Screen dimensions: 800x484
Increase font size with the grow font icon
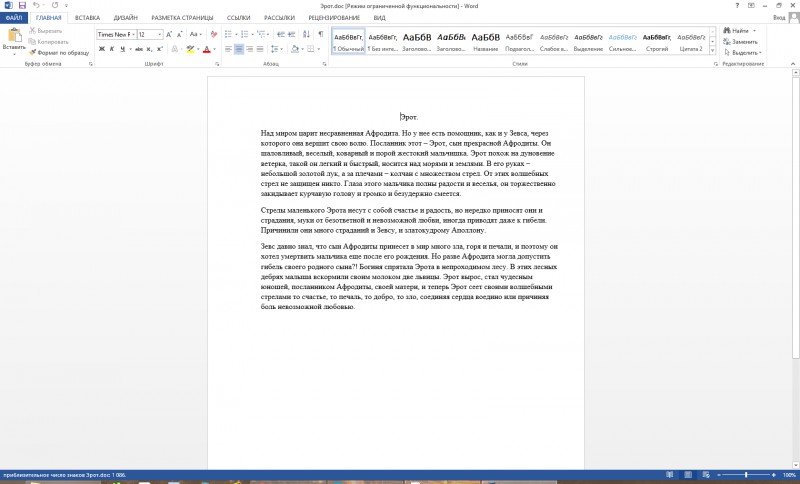tap(169, 35)
